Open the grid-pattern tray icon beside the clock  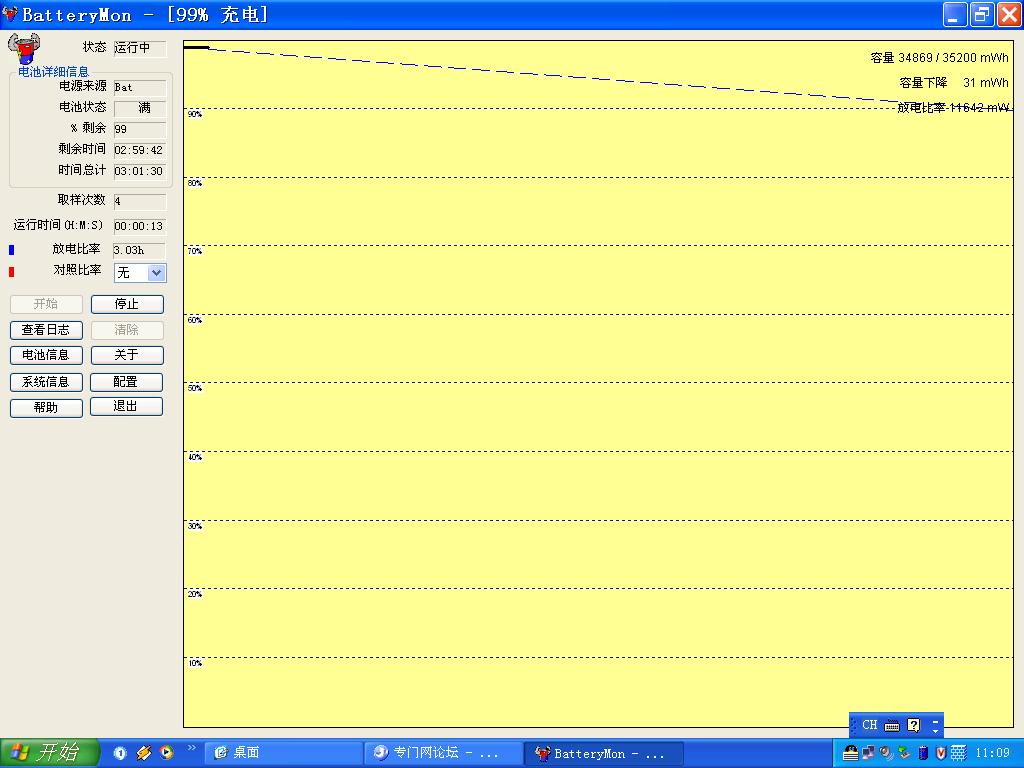[x=958, y=753]
